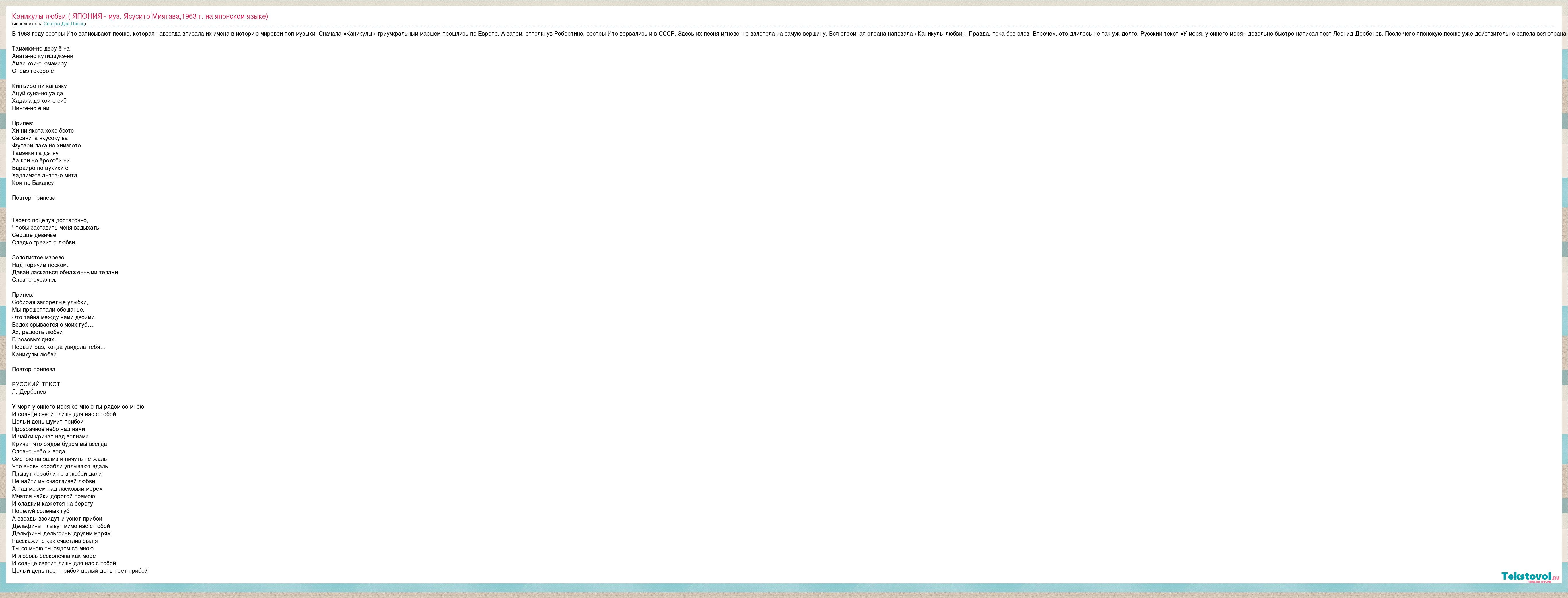This screenshot has width=1568, height=598.
Task: Click the line Поцелуй соленых губ
Action: tap(41, 512)
